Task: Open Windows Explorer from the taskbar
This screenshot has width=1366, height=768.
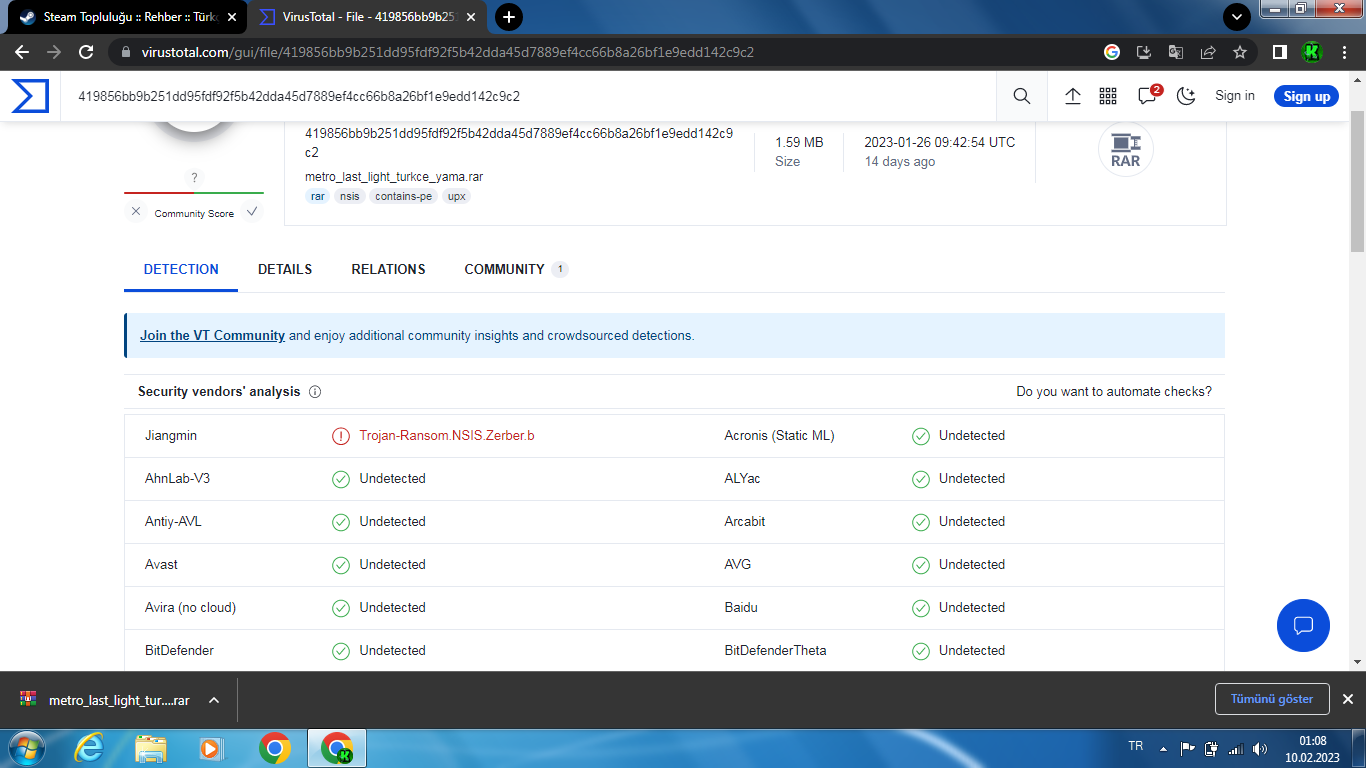Action: point(151,748)
